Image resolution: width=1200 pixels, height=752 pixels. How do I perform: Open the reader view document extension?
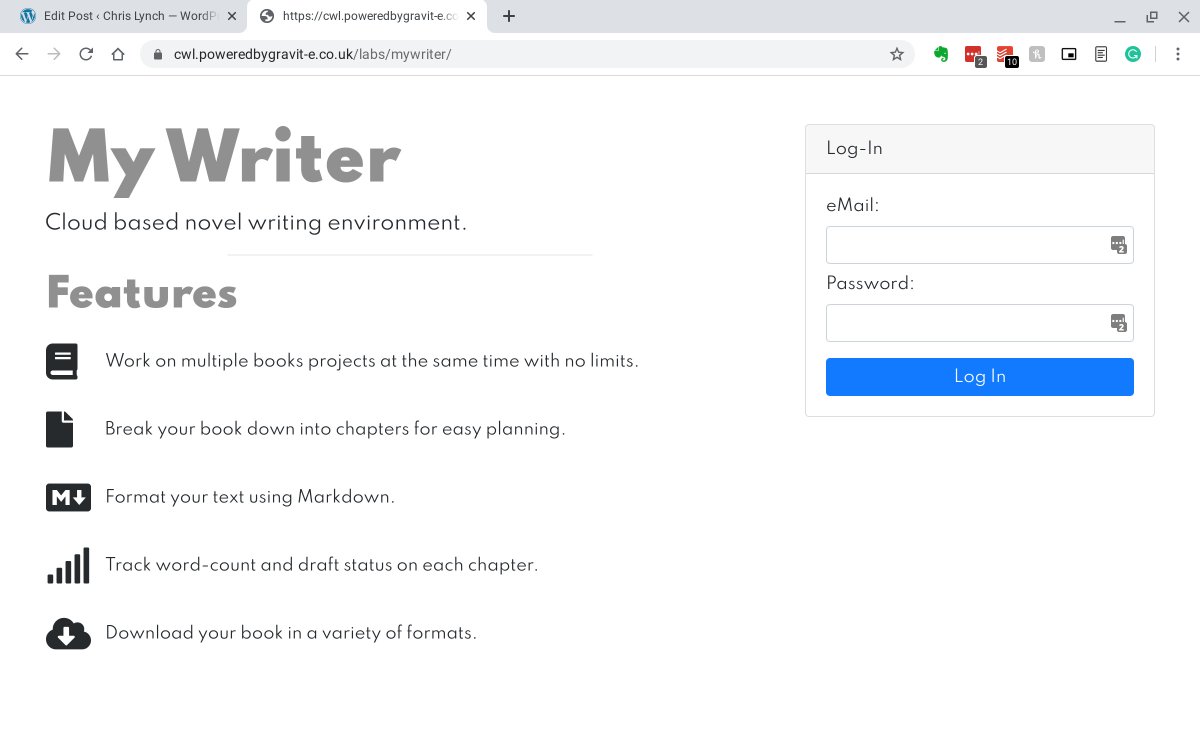click(1101, 54)
